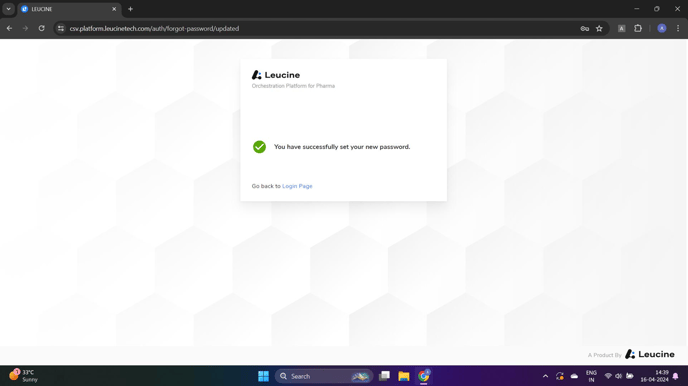Click the Leucine logo in card header
688x386 pixels.
click(276, 75)
